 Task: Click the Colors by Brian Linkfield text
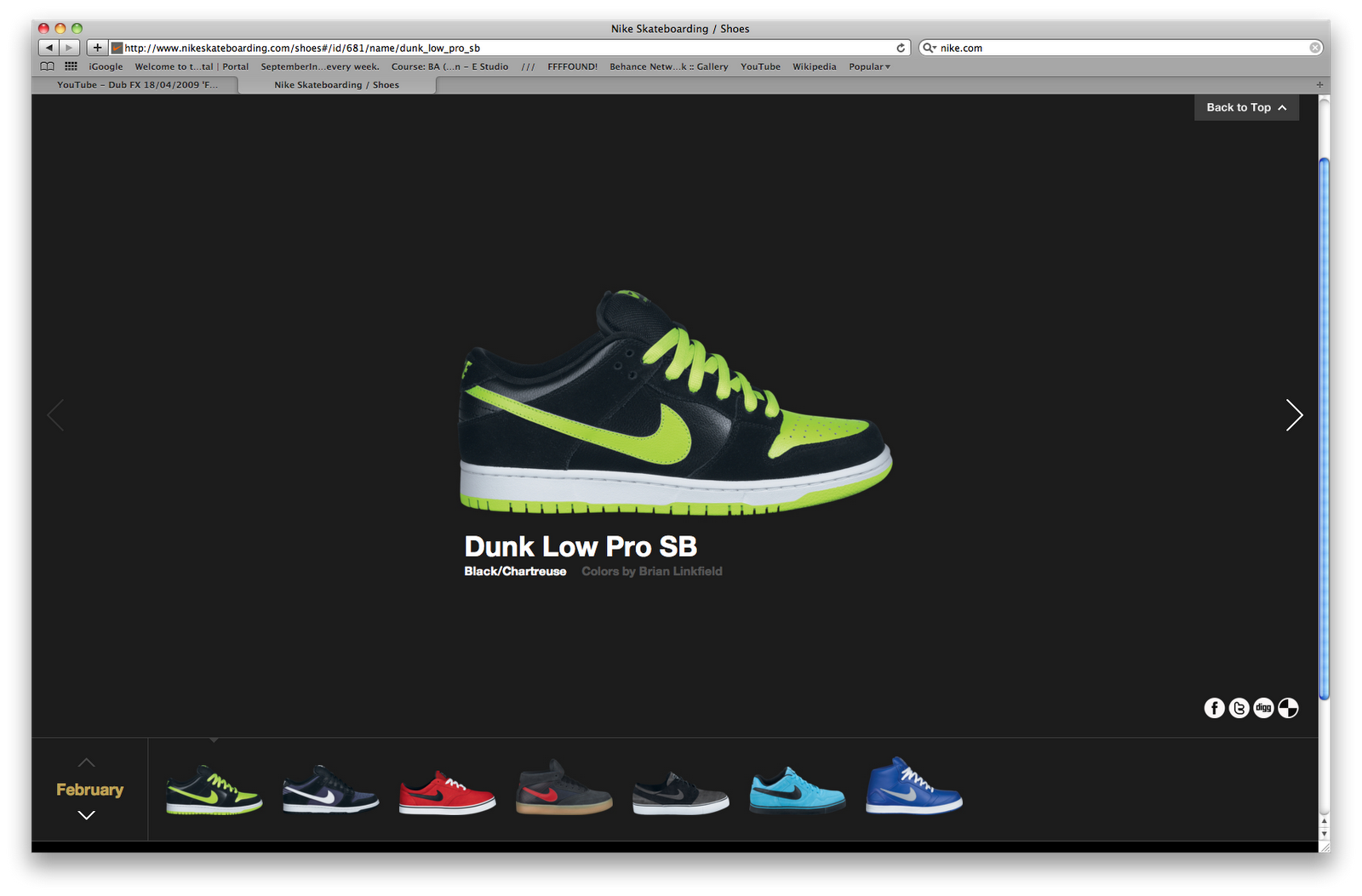[x=652, y=571]
